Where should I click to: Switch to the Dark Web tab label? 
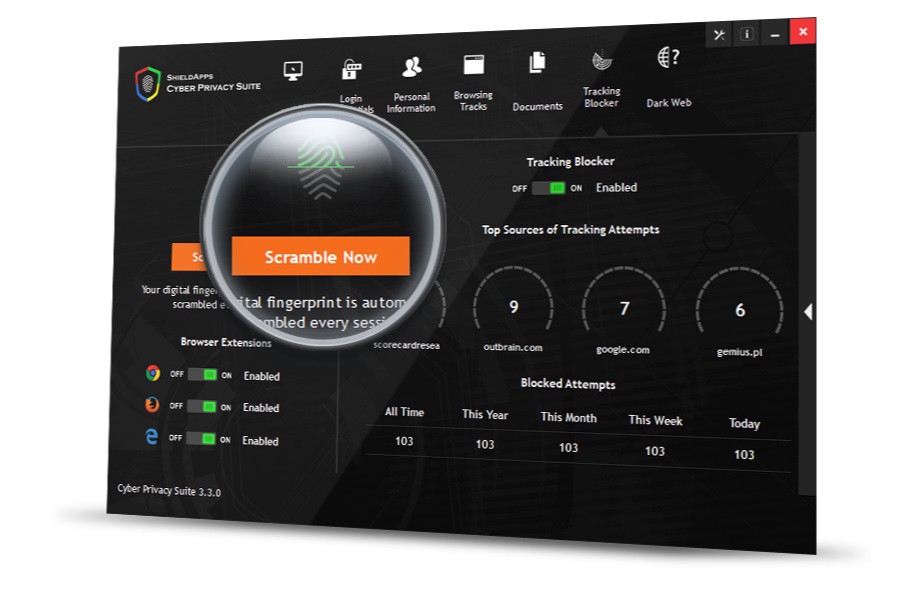click(669, 103)
